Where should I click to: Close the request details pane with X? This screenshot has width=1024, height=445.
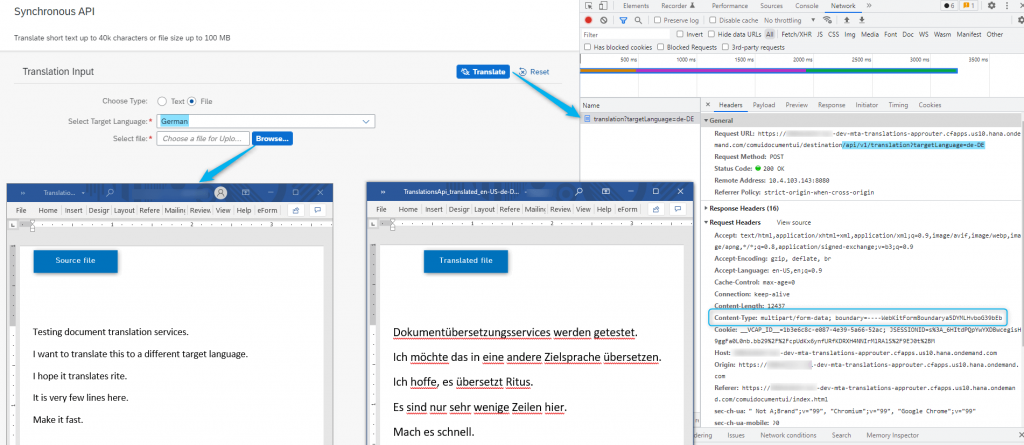[708, 105]
